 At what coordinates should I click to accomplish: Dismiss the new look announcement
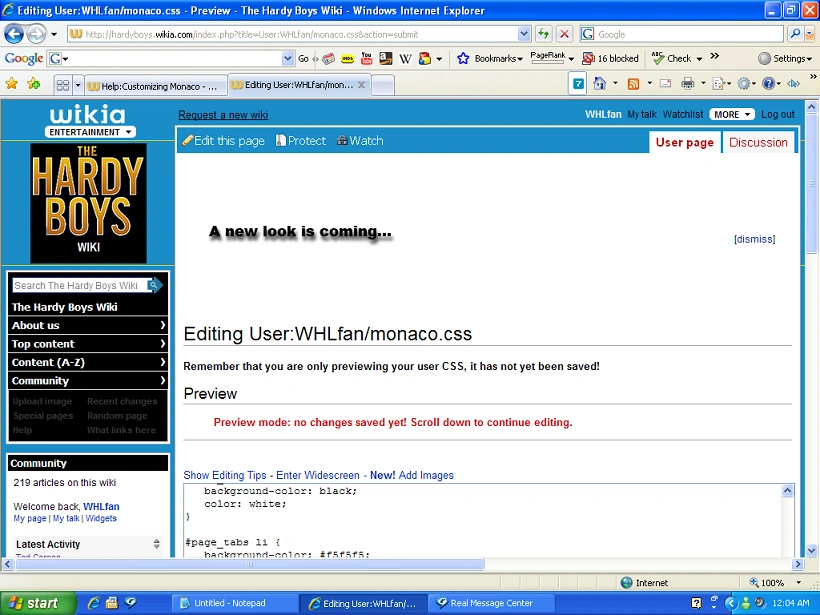click(x=754, y=239)
